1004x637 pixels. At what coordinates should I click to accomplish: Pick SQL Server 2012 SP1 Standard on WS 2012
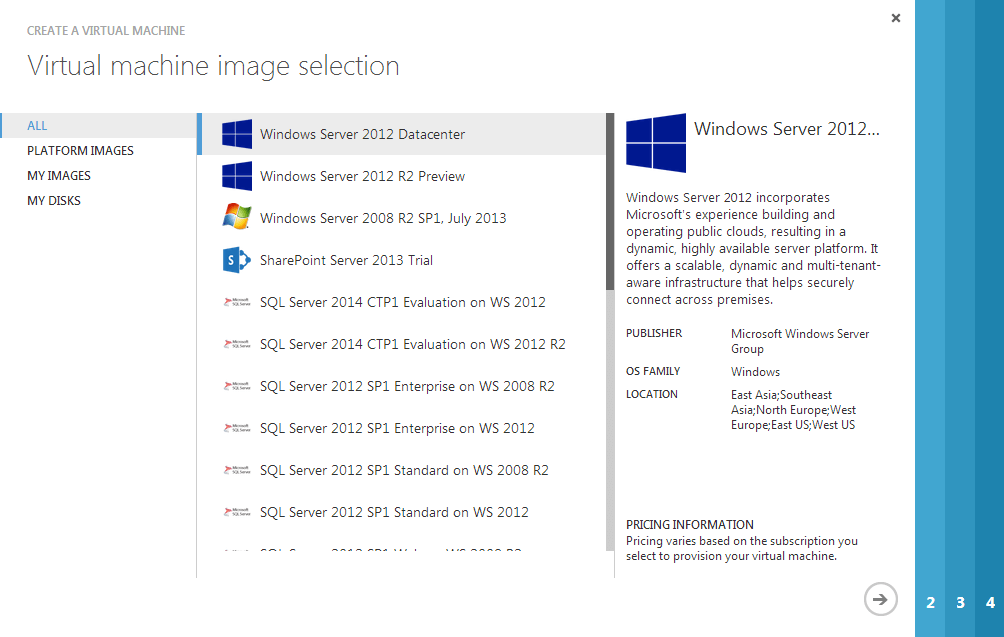pos(401,512)
